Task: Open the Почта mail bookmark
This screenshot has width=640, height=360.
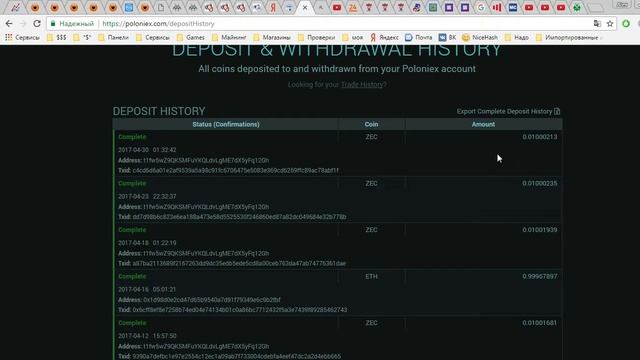Action: coord(418,38)
